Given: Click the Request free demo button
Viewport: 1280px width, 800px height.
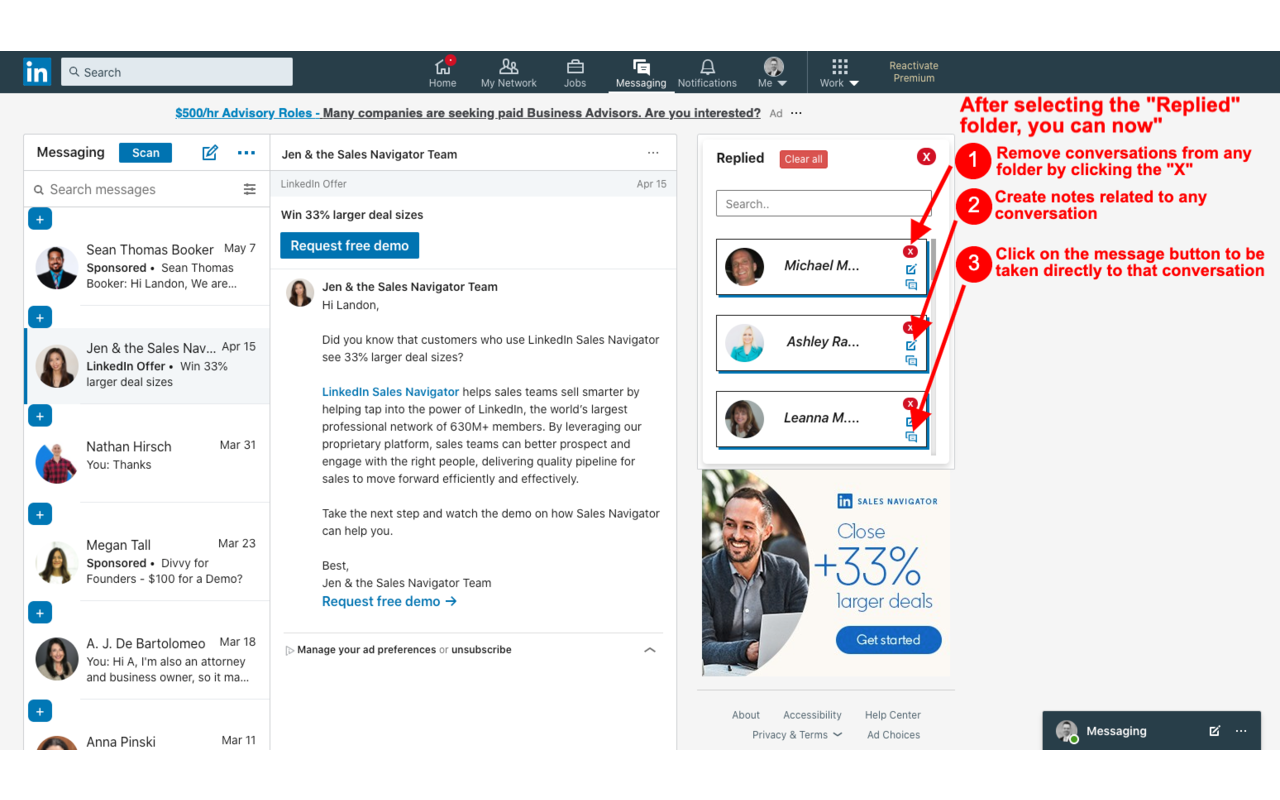Looking at the screenshot, I should (350, 245).
